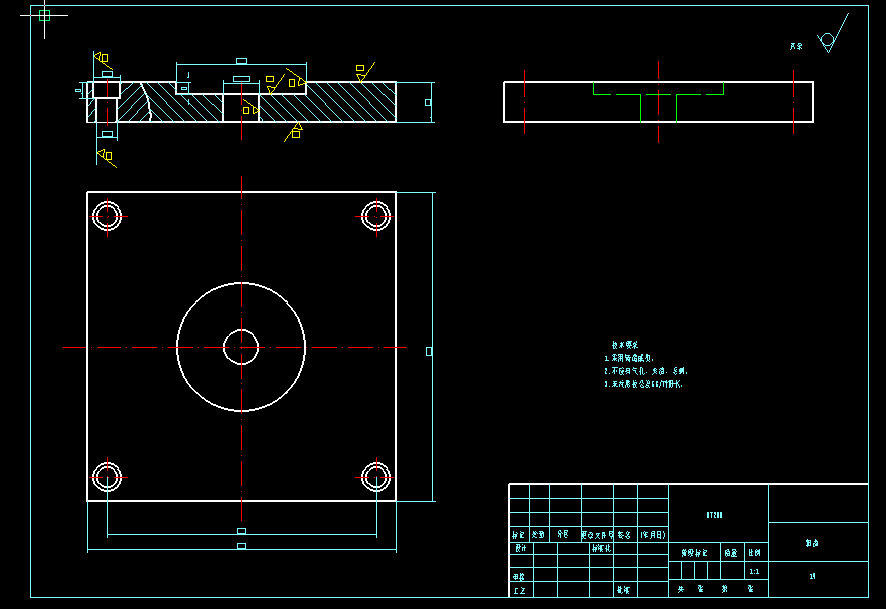Image resolution: width=886 pixels, height=609 pixels.
Task: Select the 比例 cell in the title block
Action: [x=755, y=553]
